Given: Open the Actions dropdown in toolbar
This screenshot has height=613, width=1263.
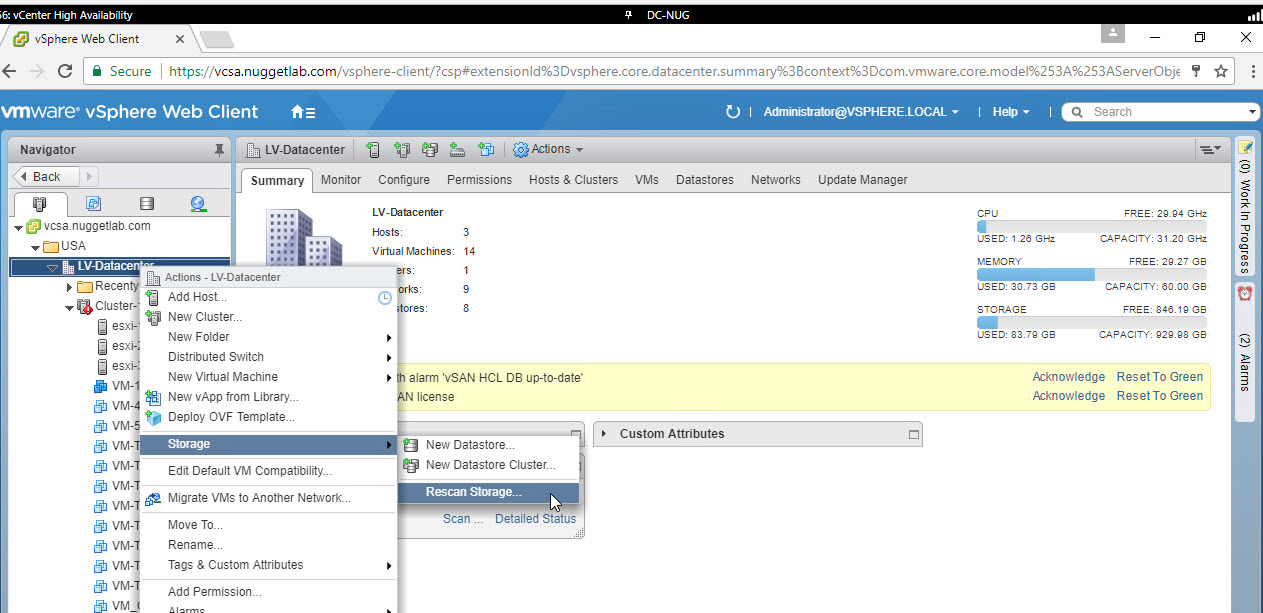Looking at the screenshot, I should coord(548,150).
